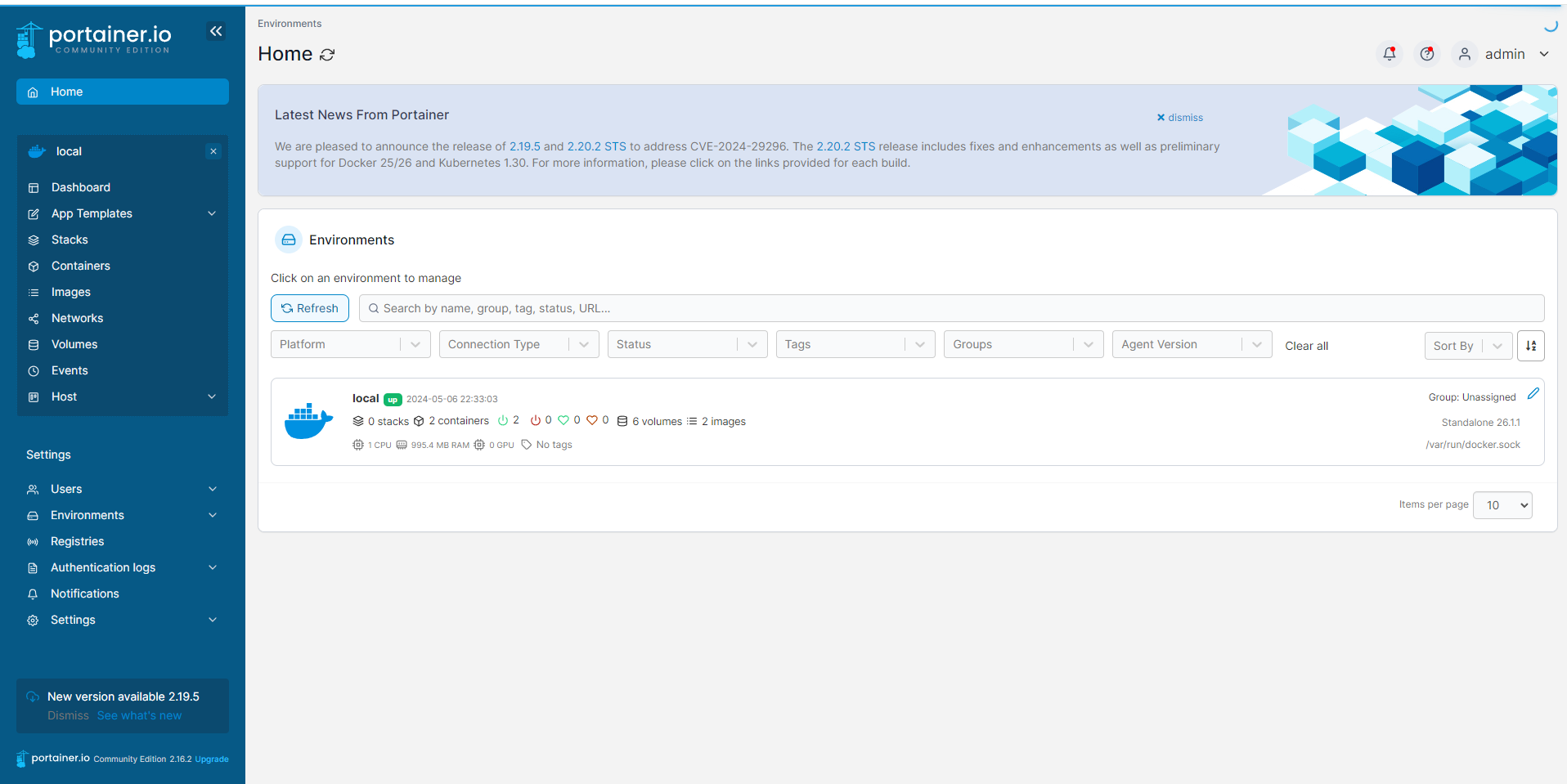This screenshot has width=1567, height=784.
Task: Open the Platform filter dropdown
Action: click(351, 344)
